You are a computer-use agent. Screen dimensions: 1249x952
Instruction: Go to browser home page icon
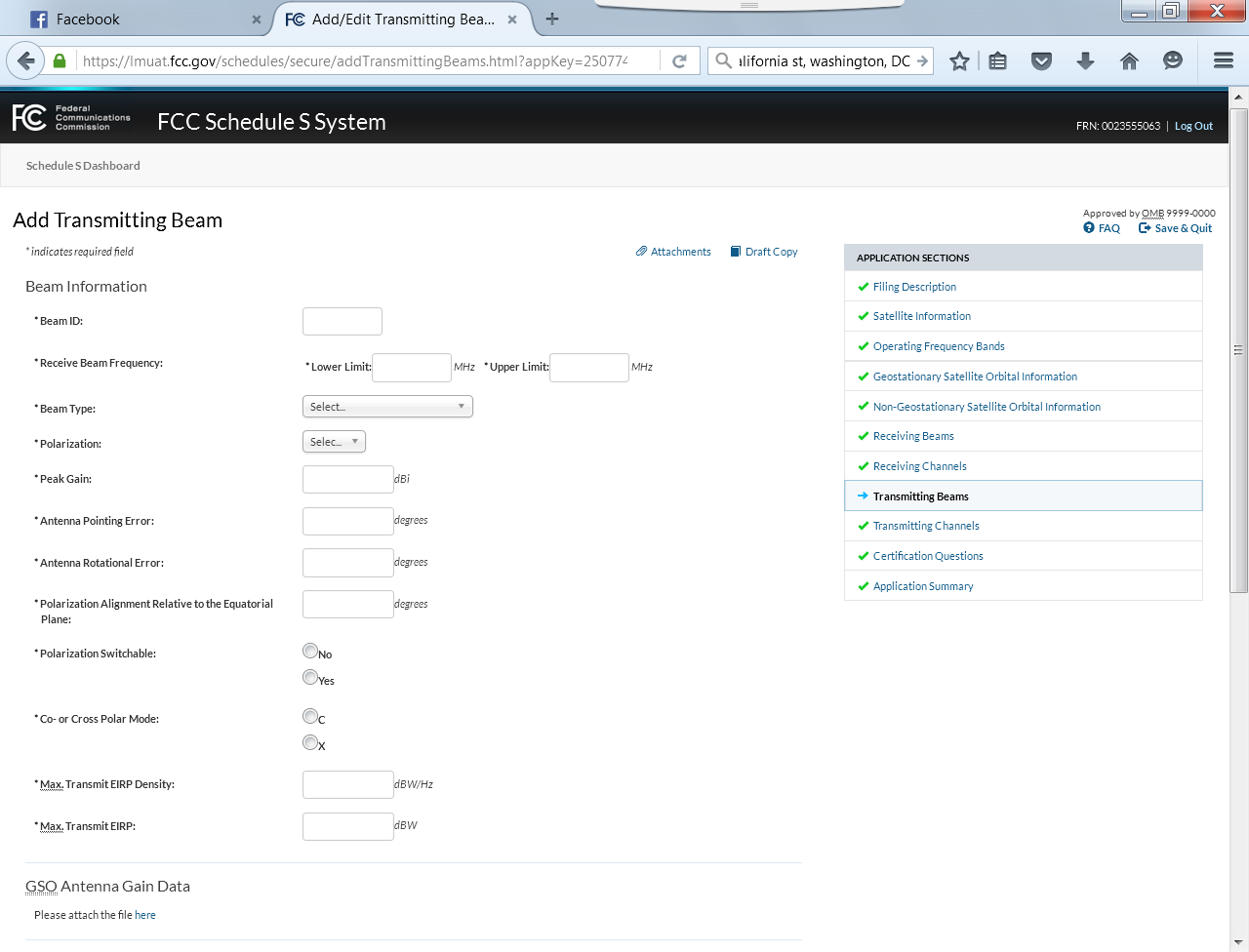pyautogui.click(x=1129, y=60)
